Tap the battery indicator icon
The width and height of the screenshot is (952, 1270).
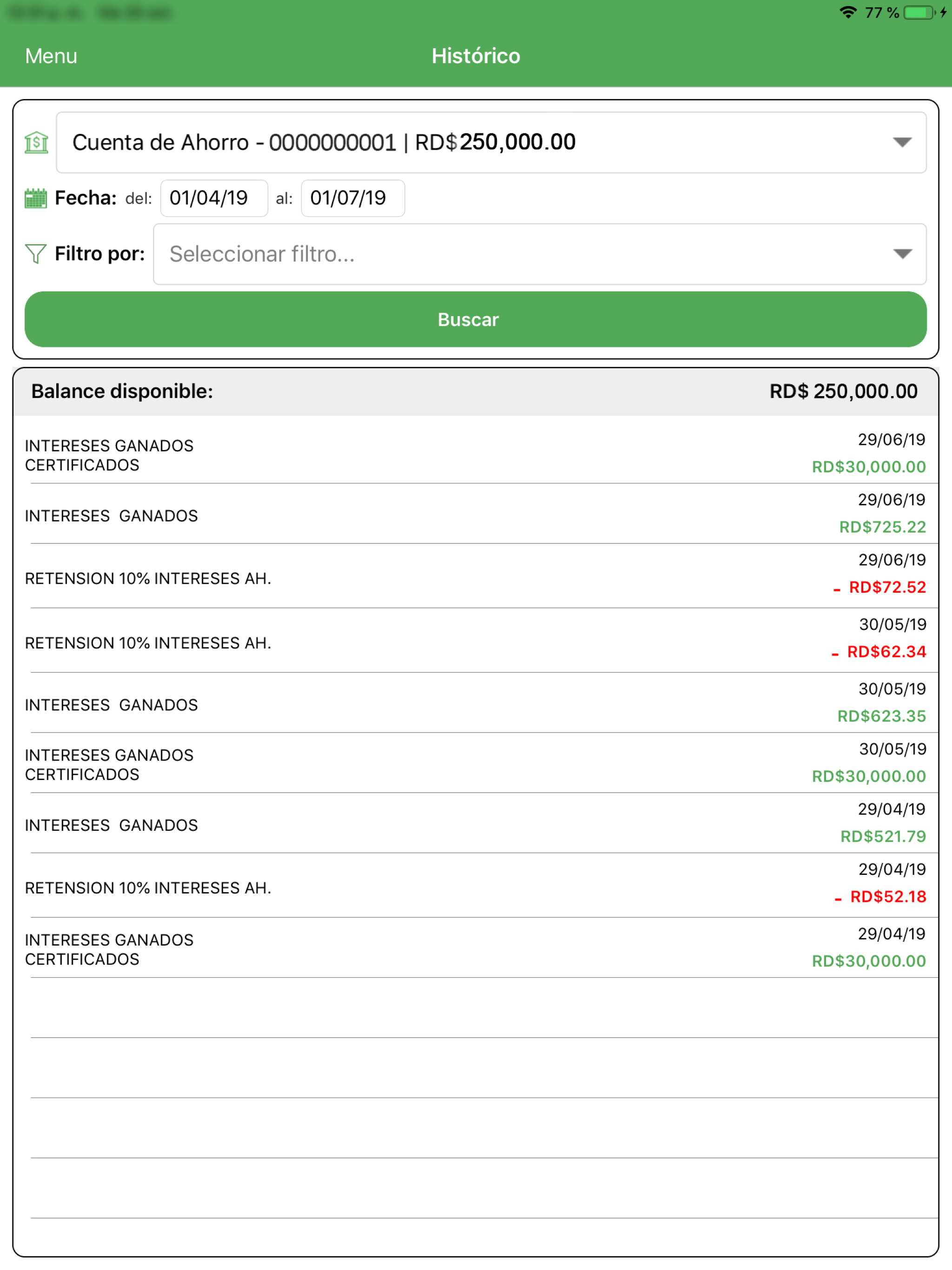pos(919,13)
